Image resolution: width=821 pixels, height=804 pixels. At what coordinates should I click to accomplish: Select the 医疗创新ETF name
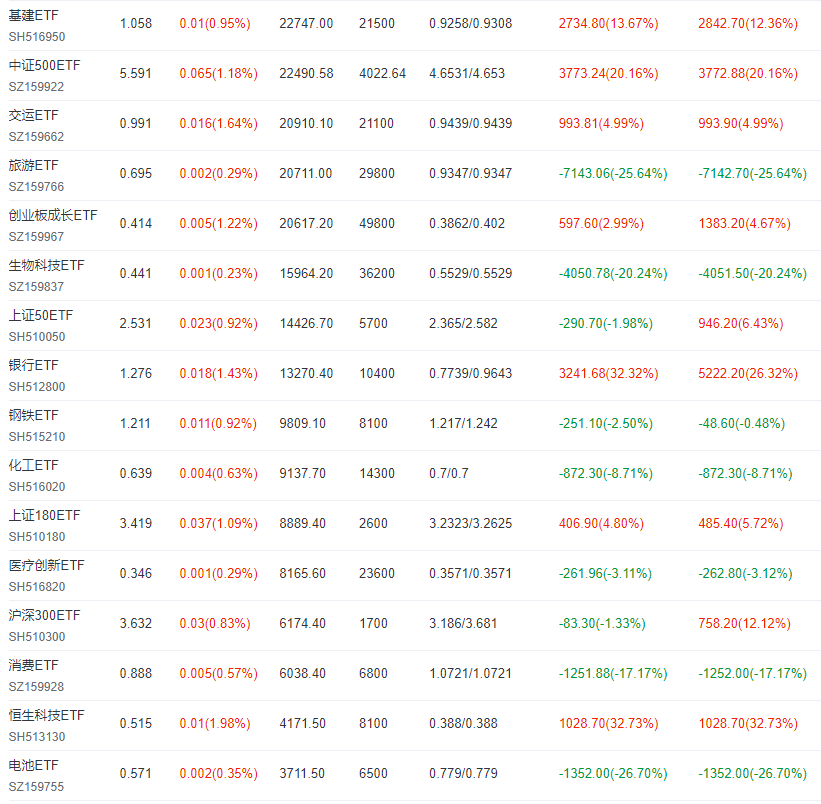point(46,565)
